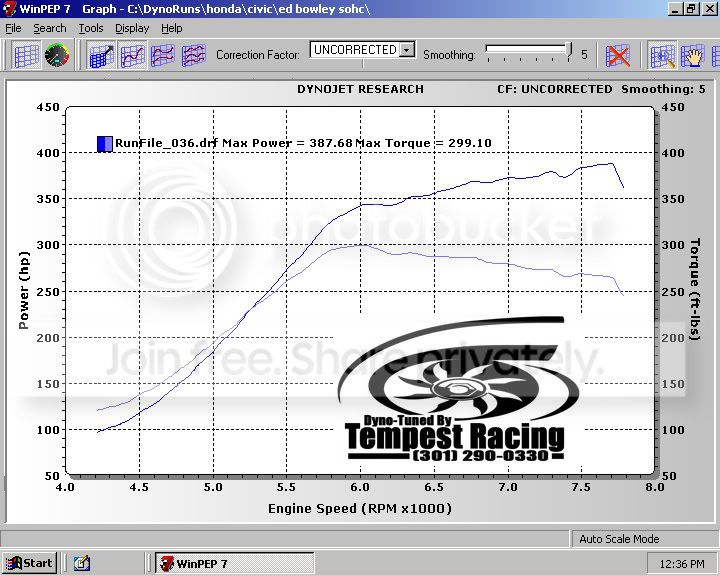Open the Windows Start button
The width and height of the screenshot is (720, 576).
(30, 563)
